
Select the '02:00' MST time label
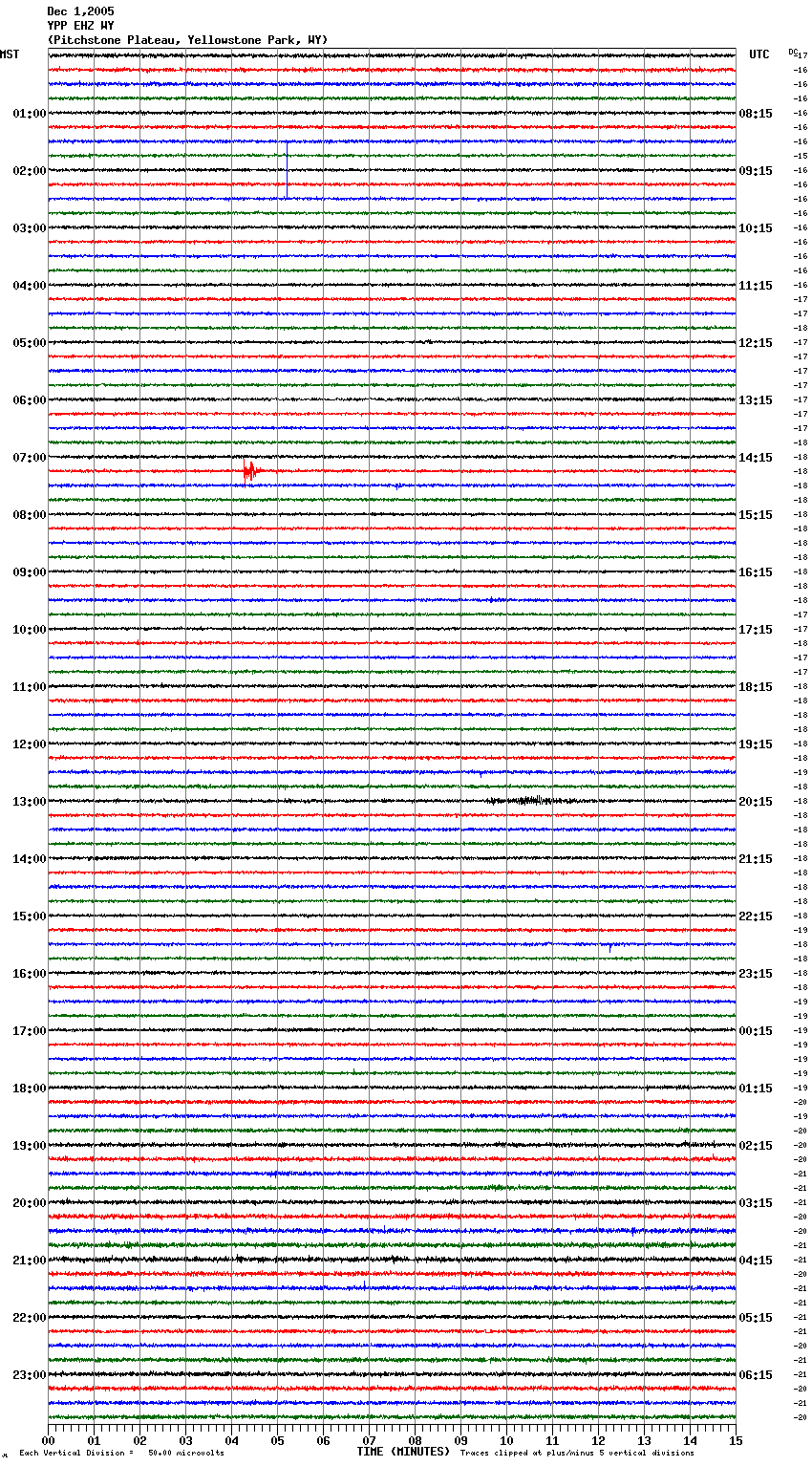click(x=30, y=171)
